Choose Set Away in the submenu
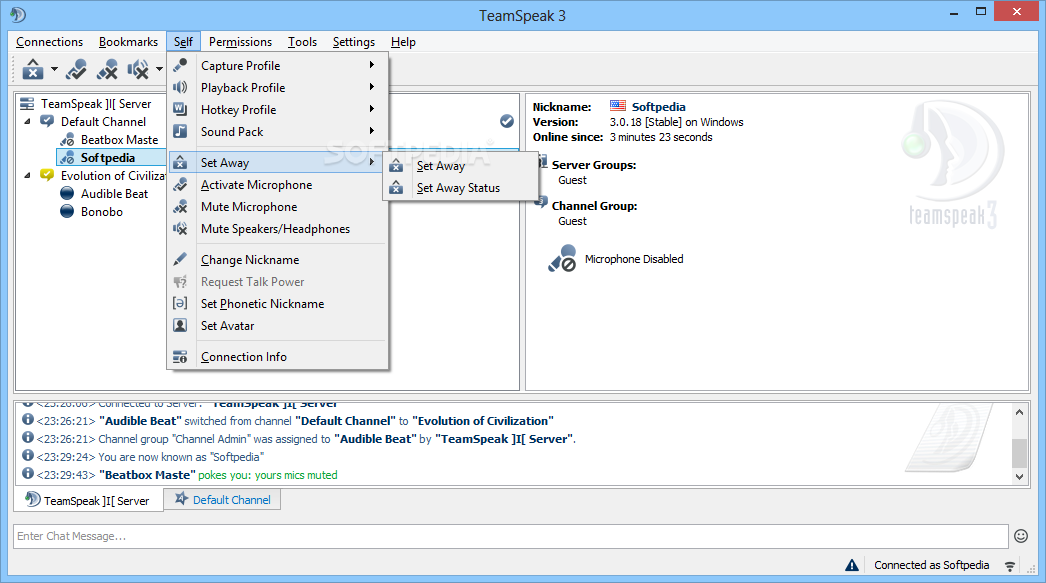 (461, 166)
